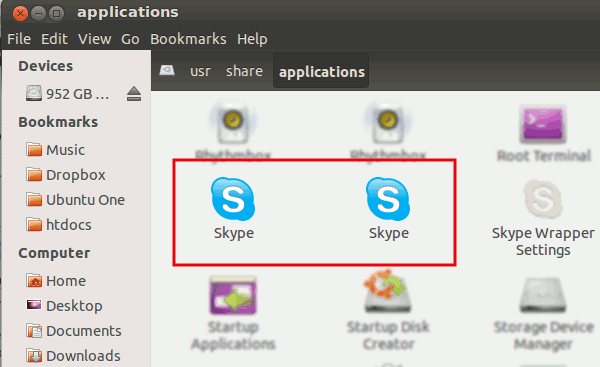This screenshot has width=600, height=367.
Task: Go to Downloads in sidebar
Action: point(83,356)
